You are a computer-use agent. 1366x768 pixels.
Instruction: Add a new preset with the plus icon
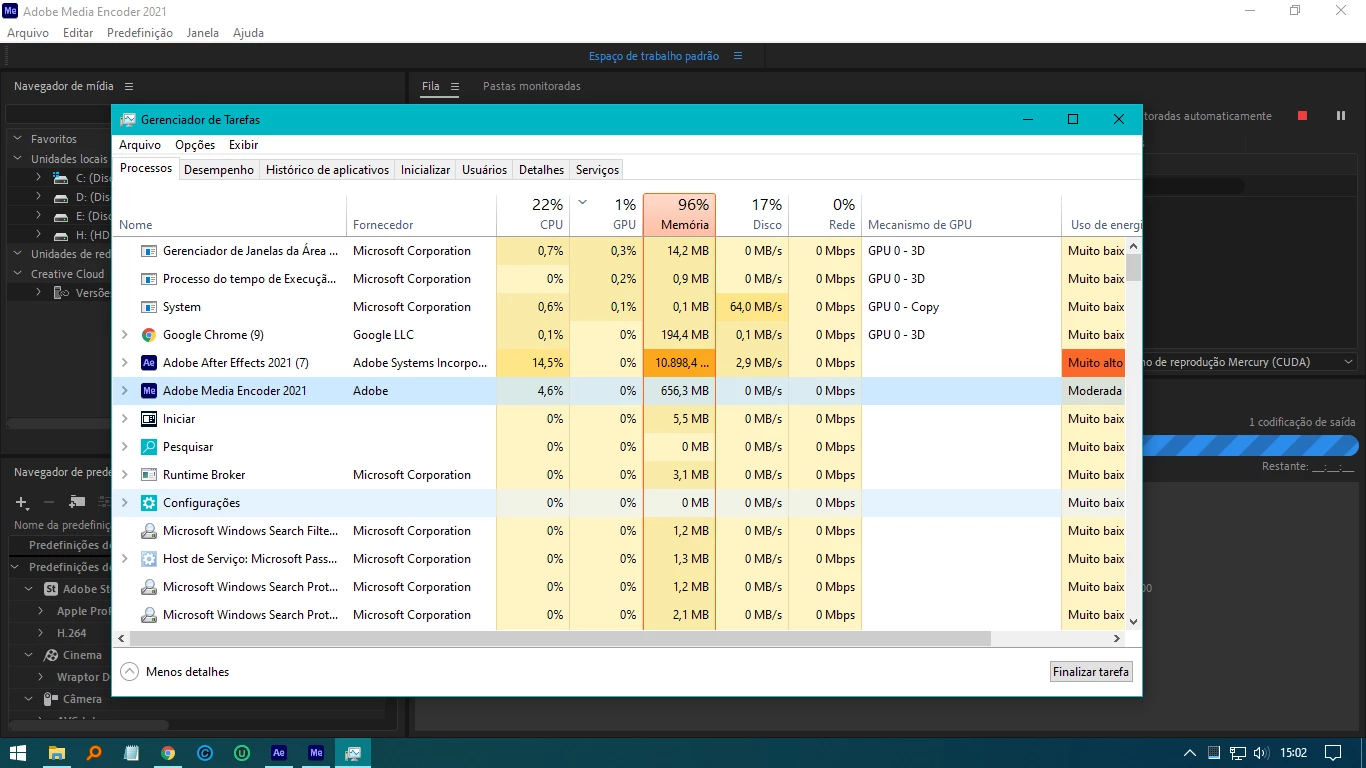[x=21, y=501]
